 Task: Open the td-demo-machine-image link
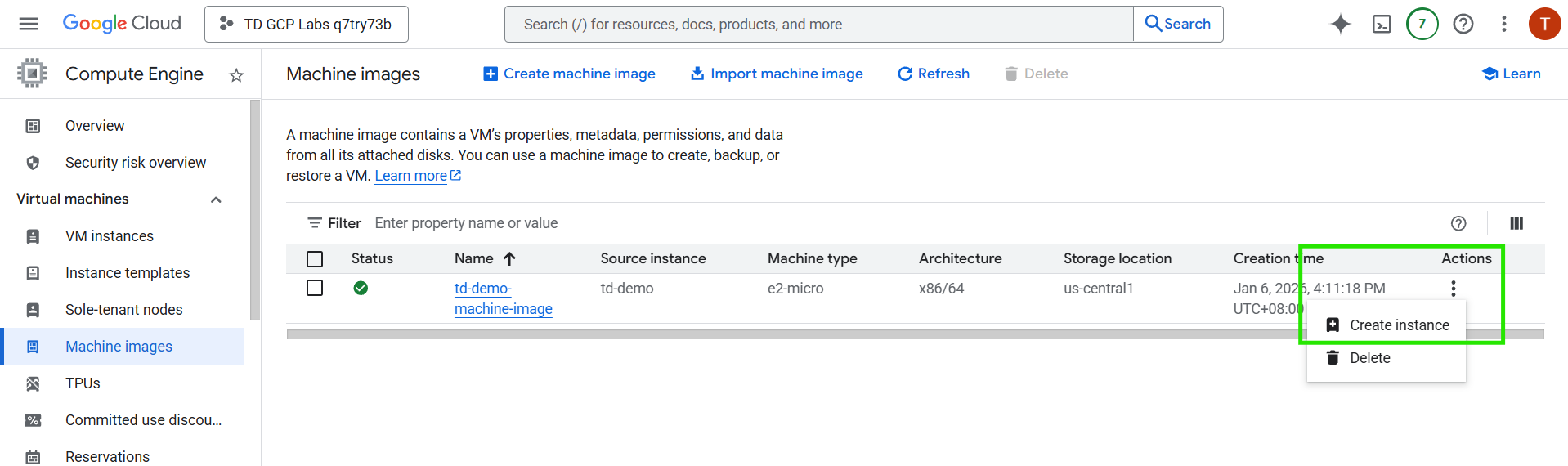coord(502,298)
